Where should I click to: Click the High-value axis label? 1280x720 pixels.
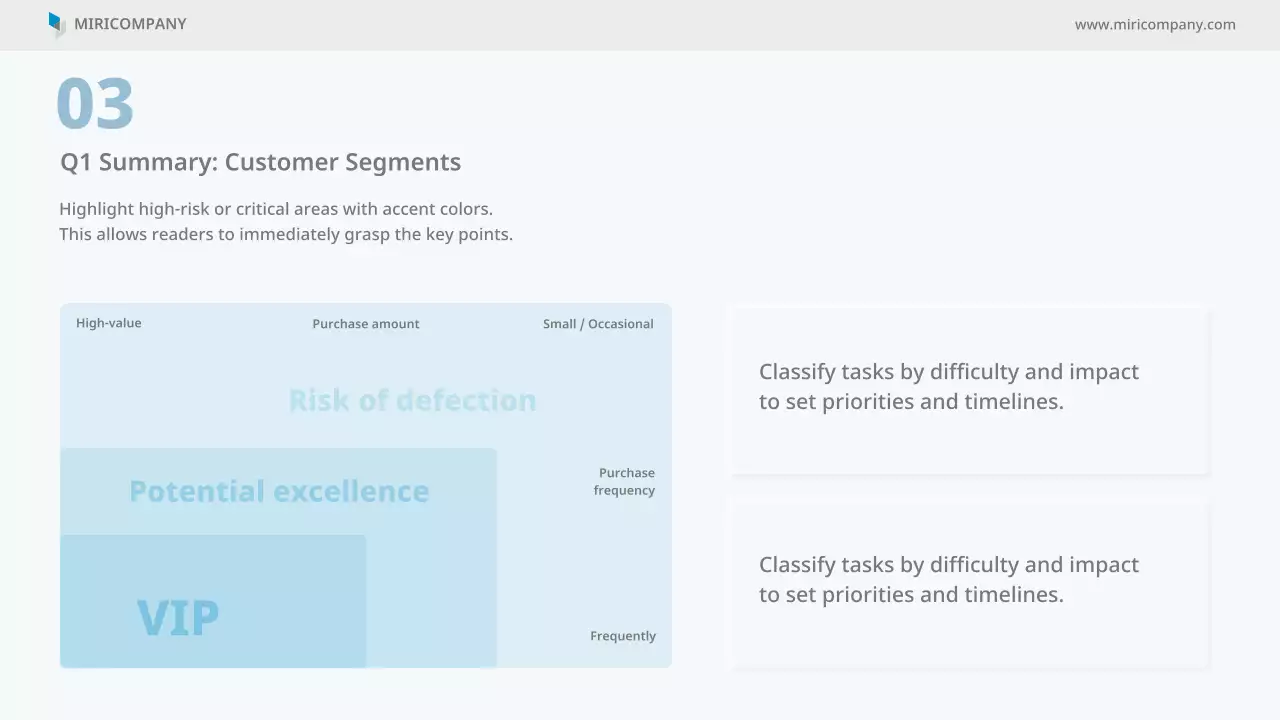[x=109, y=323]
